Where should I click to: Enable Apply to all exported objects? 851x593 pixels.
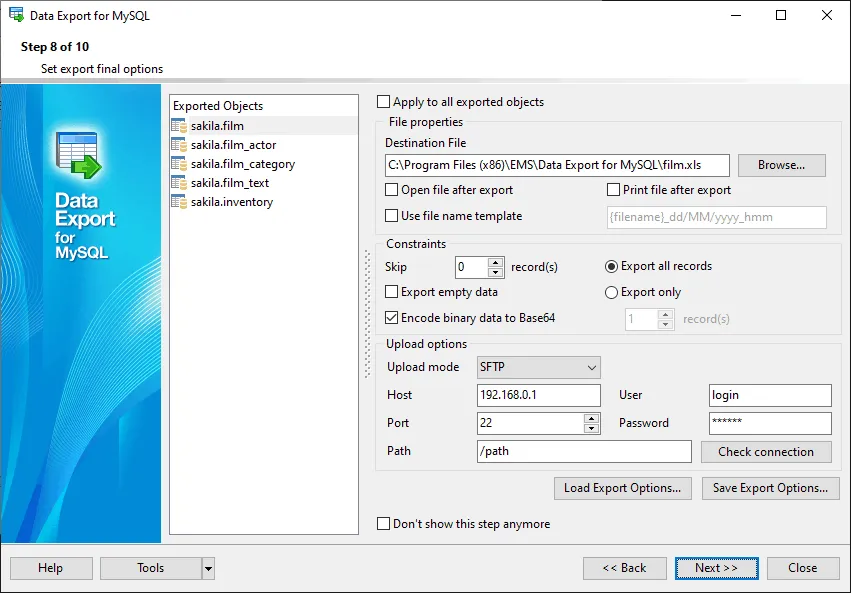pos(383,102)
